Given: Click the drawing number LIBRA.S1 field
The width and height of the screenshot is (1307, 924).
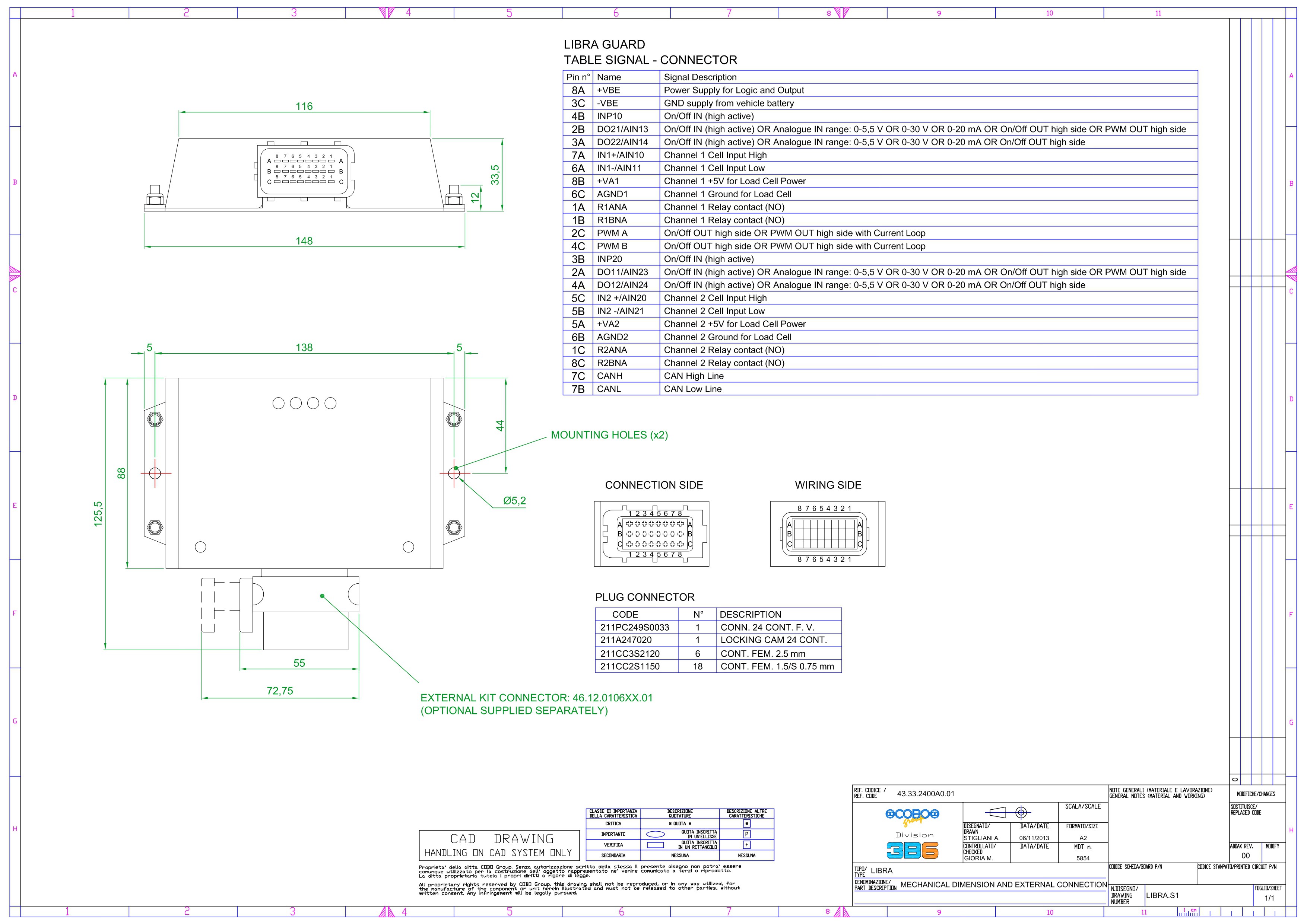Looking at the screenshot, I should 1162,895.
